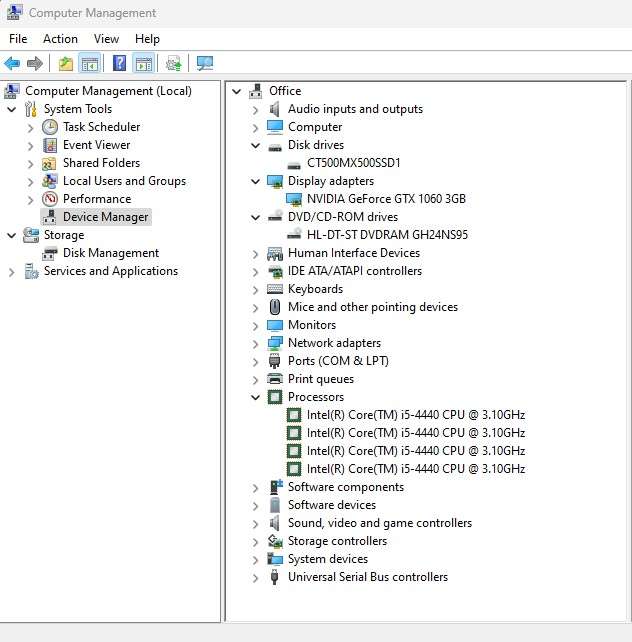
Task: Select the last Intel Core i5-4440 processor
Action: tap(416, 469)
